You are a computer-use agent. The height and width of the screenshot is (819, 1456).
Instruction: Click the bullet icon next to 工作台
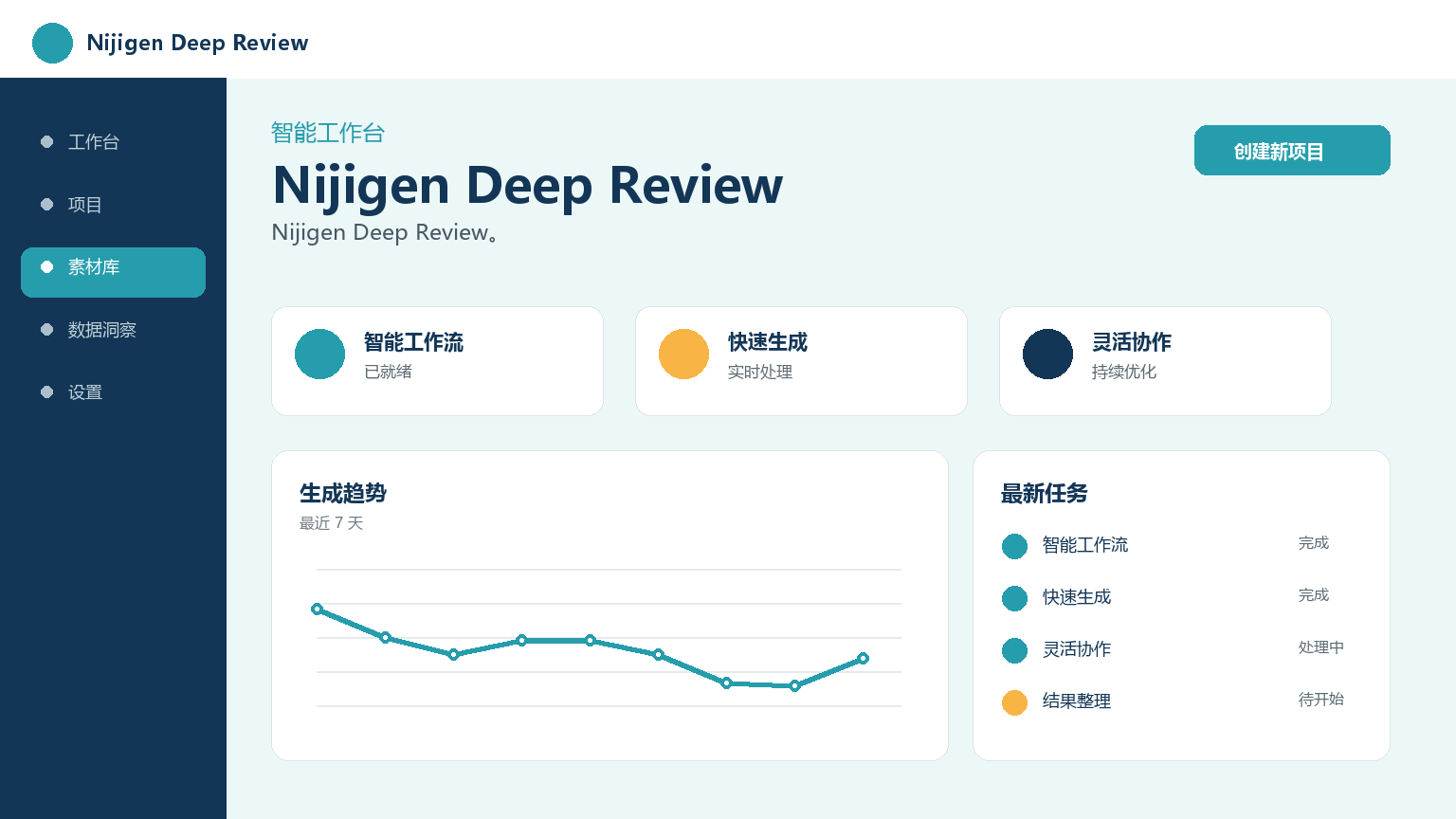46,141
